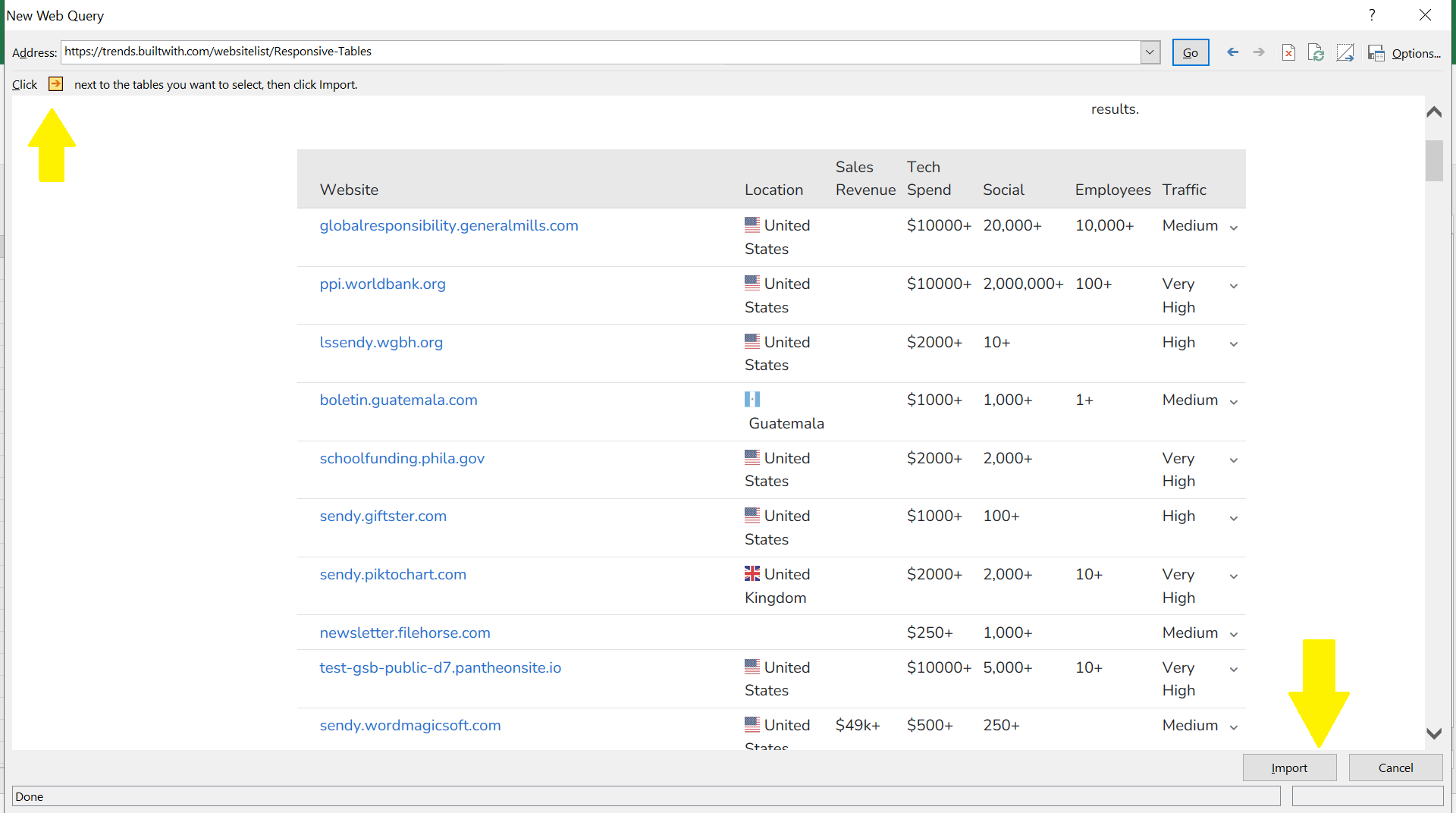Screen dimensions: 1456x813
Task: Expand the globalresponsibility.generalmills.com row chevron
Action: pos(1234,228)
